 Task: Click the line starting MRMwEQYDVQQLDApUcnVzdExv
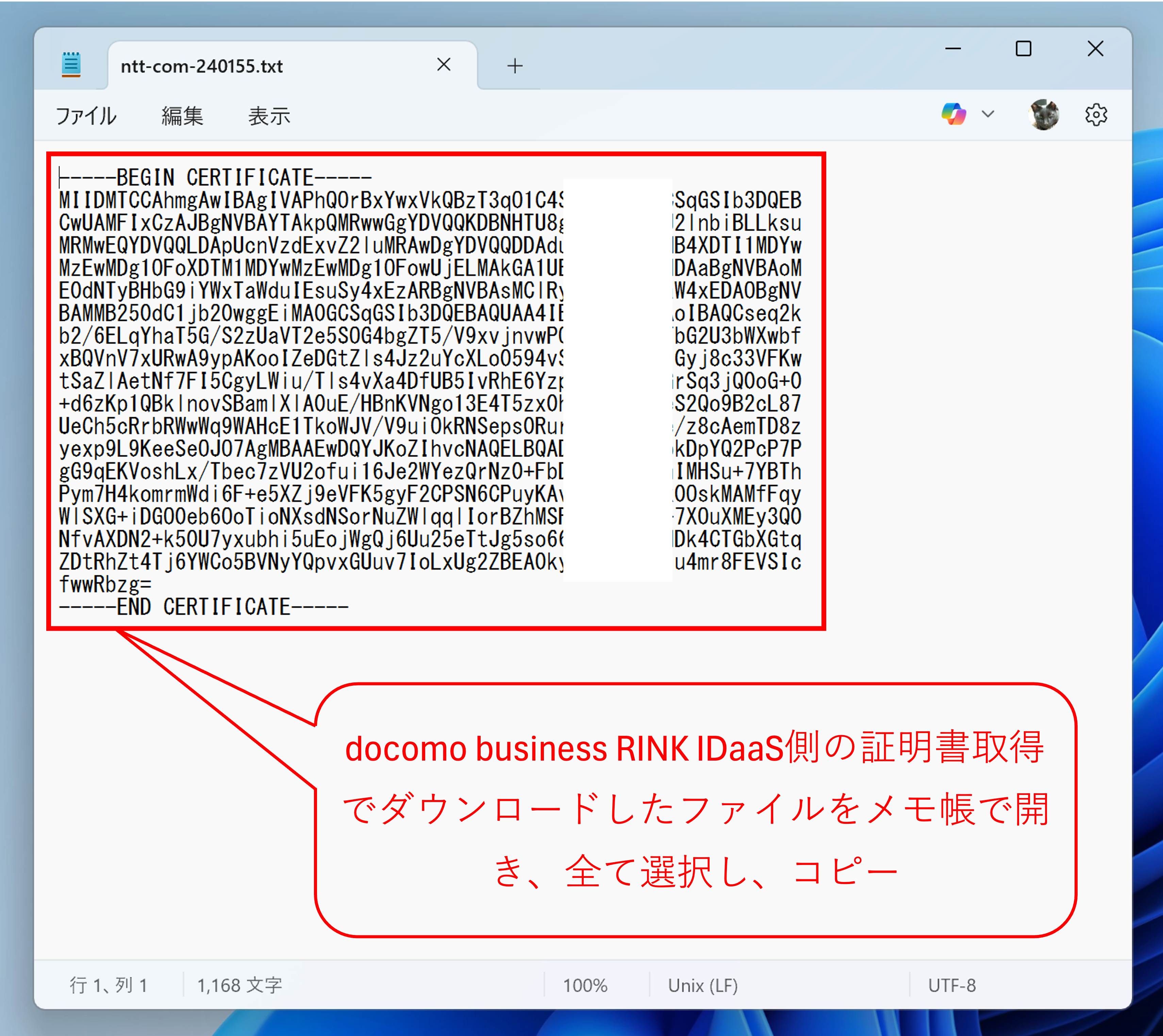pyautogui.click(x=430, y=245)
